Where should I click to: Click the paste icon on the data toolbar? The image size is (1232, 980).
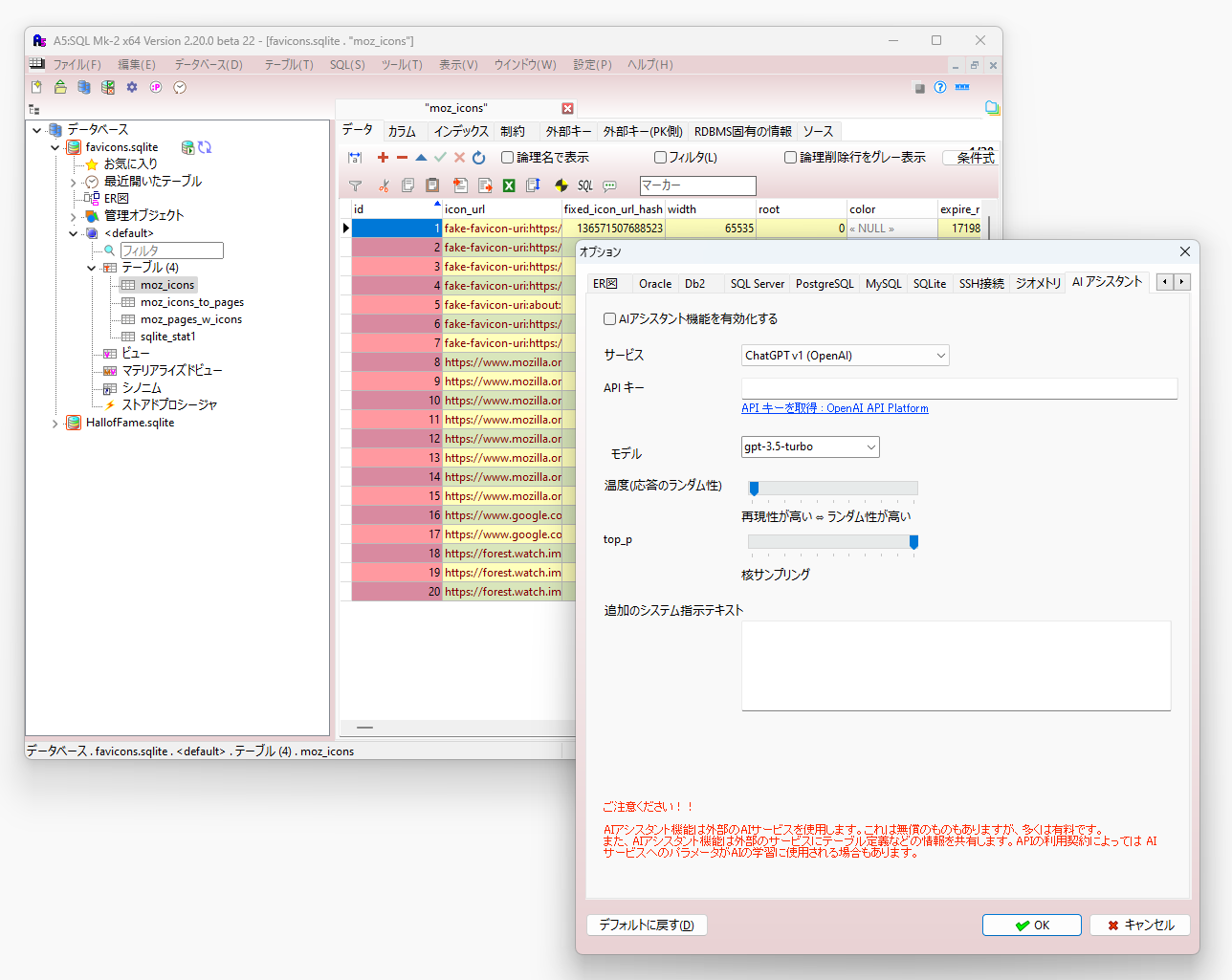tap(432, 185)
